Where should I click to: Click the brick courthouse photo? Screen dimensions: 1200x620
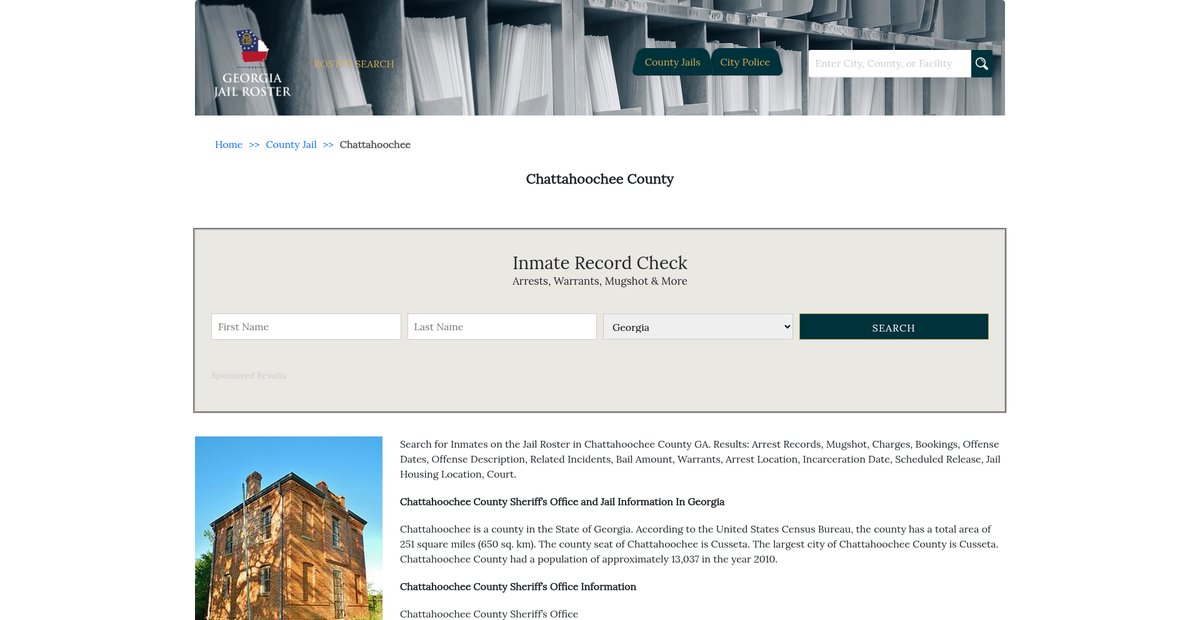[289, 528]
